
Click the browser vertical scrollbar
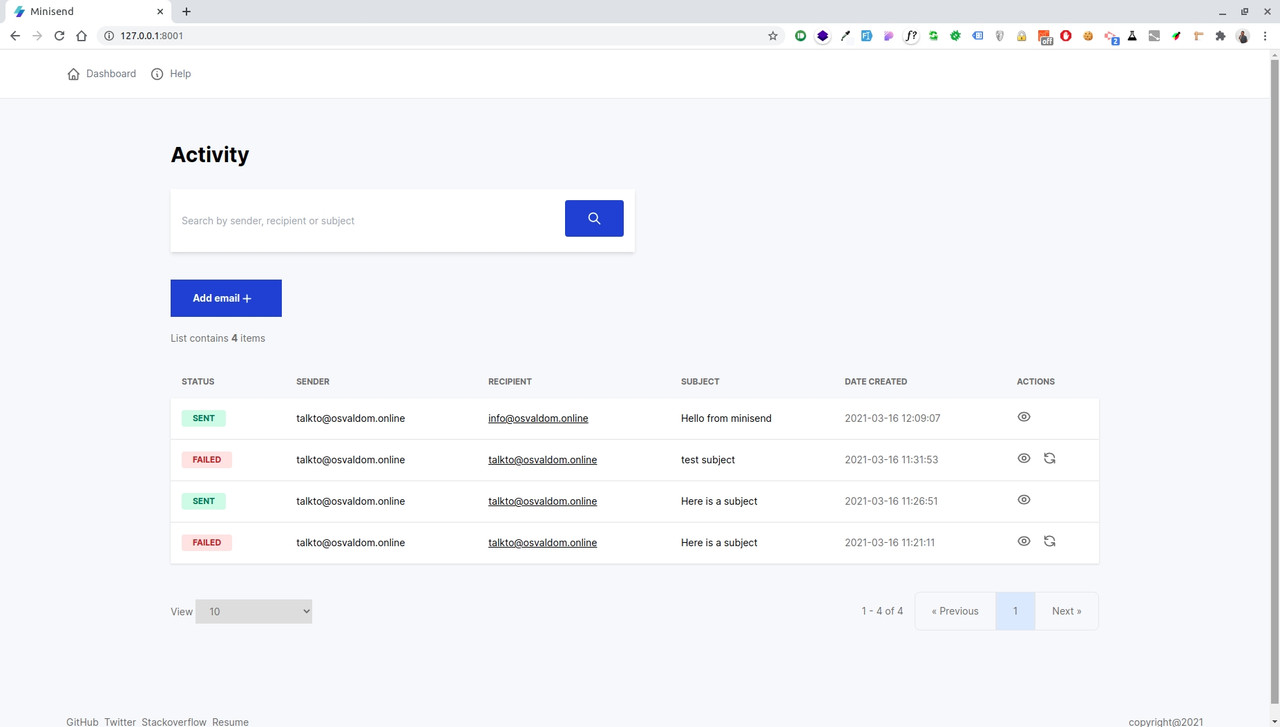1274,380
